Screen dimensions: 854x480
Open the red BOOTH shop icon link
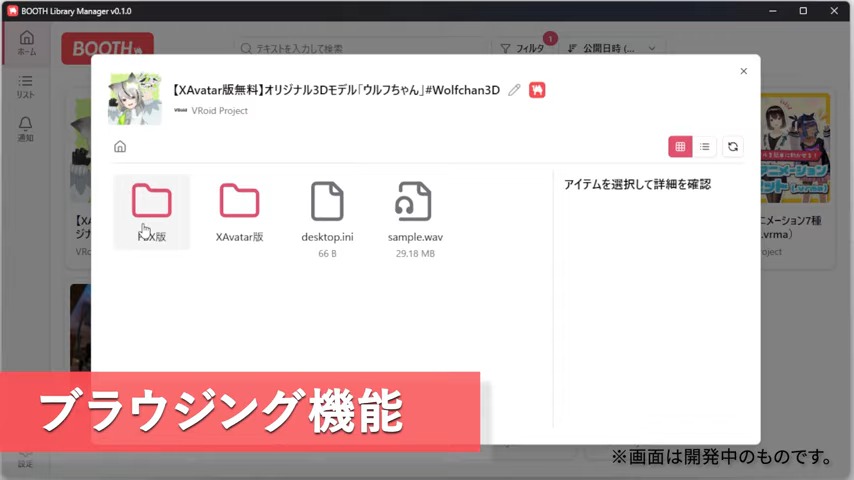(x=537, y=90)
